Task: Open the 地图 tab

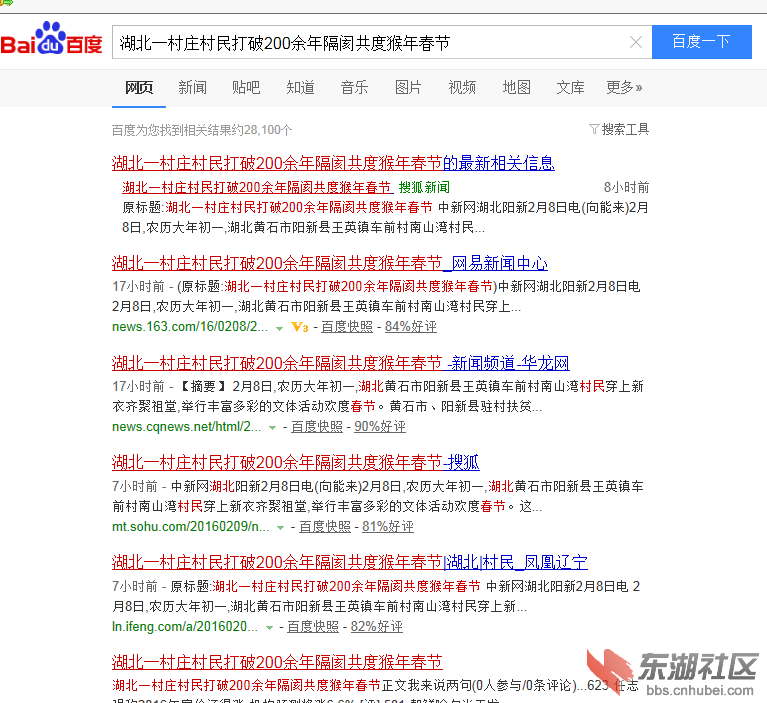Action: pos(517,87)
